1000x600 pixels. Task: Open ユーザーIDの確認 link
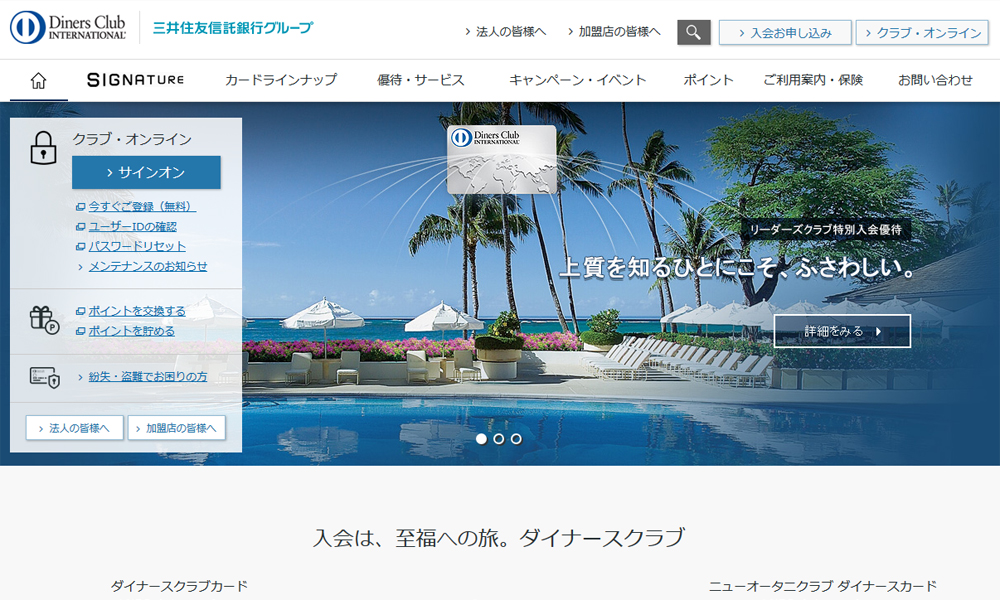click(132, 226)
